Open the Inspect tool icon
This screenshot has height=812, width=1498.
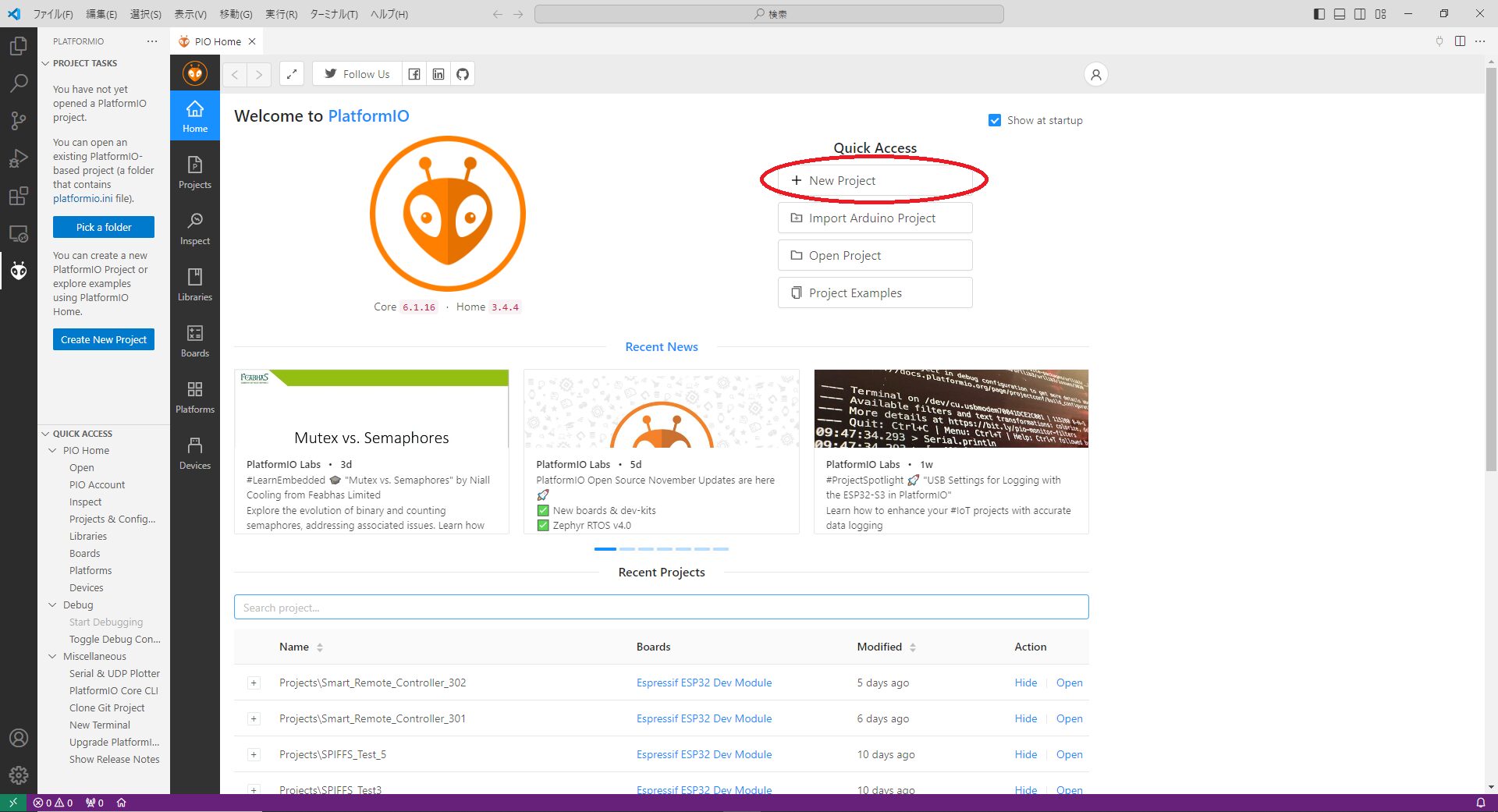[x=194, y=229]
